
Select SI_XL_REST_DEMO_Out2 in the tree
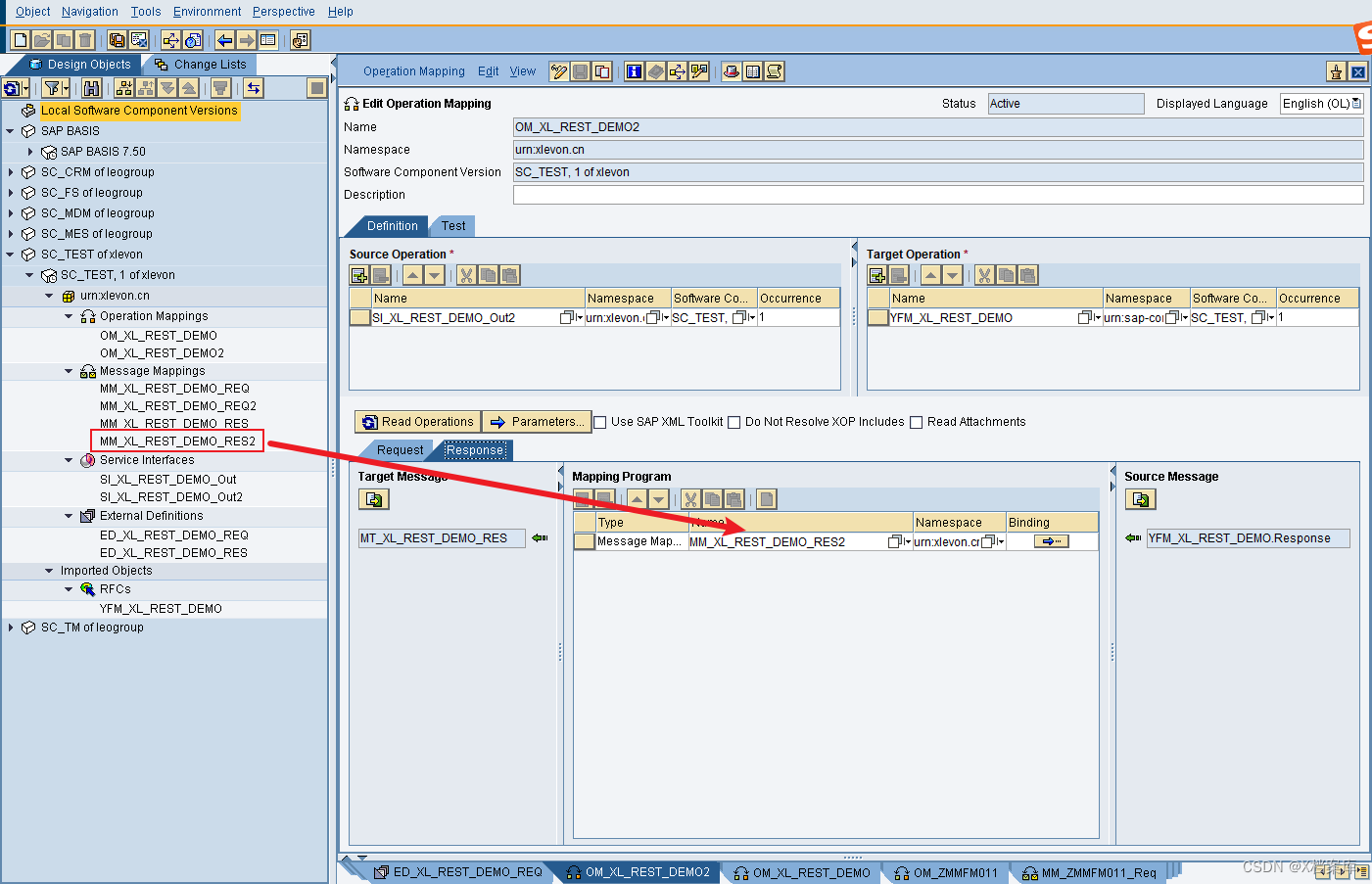(x=171, y=497)
